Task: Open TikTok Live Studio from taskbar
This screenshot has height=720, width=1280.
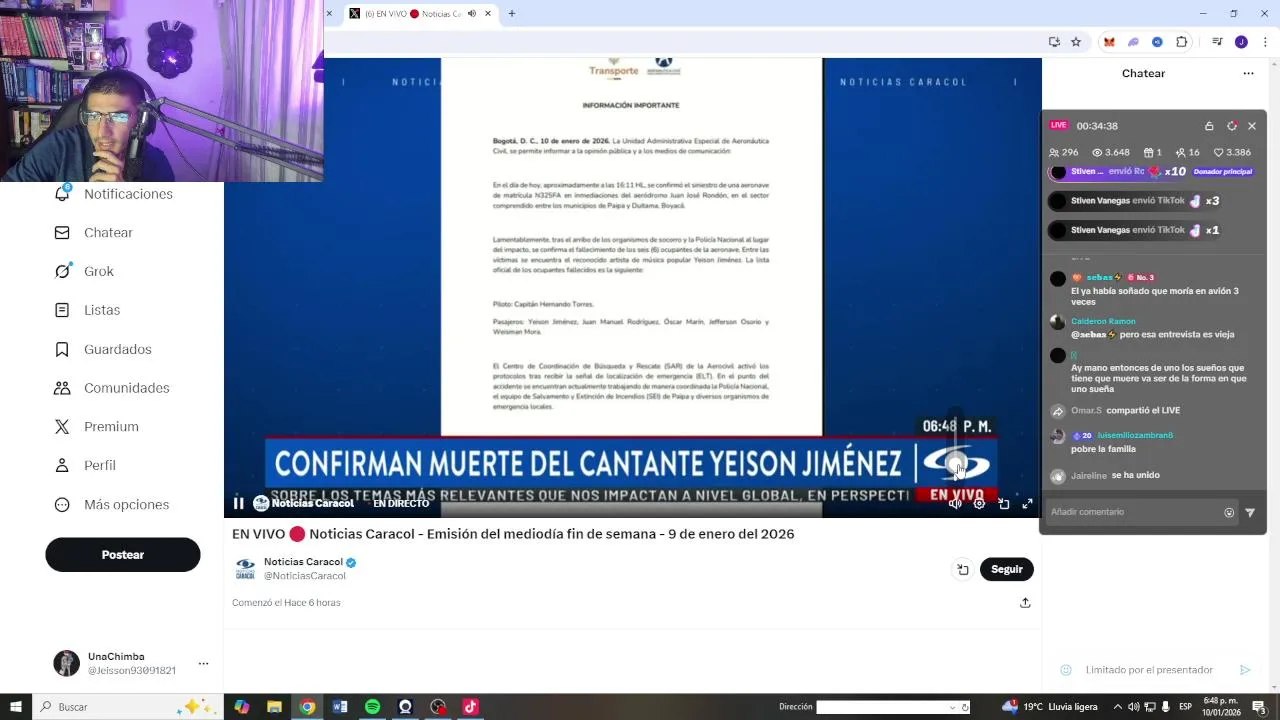Action: click(470, 707)
